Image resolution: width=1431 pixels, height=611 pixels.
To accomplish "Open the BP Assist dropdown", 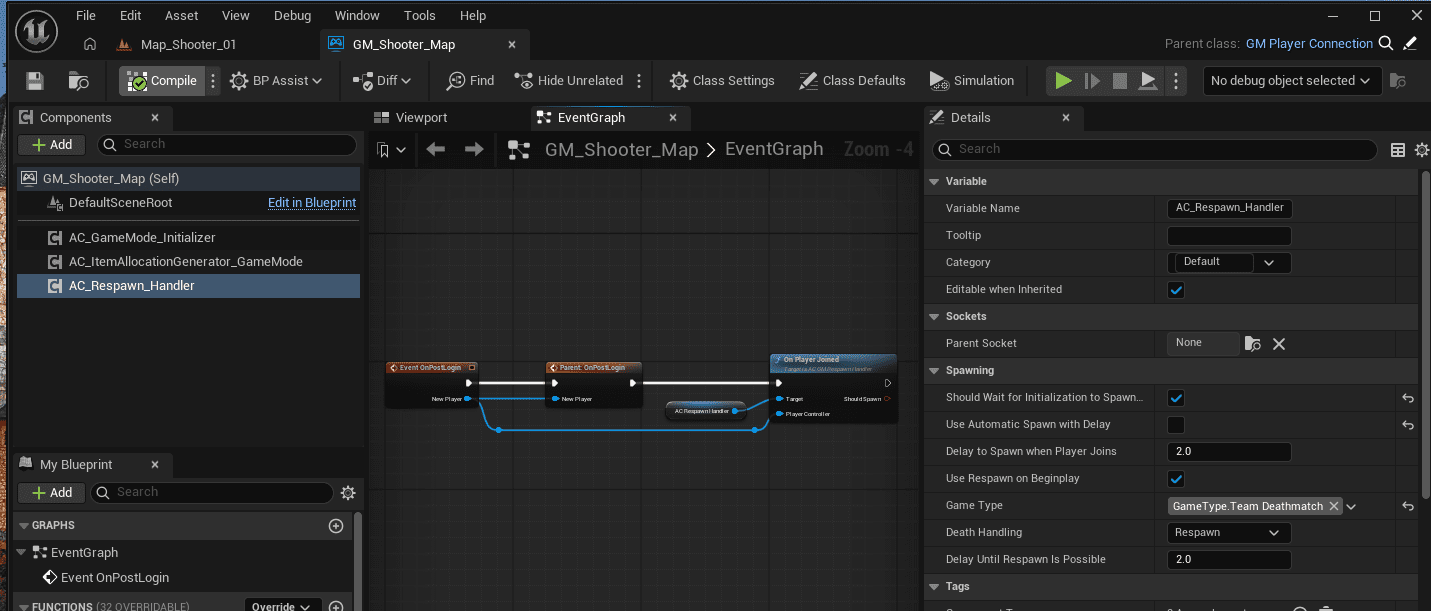I will click(x=276, y=81).
